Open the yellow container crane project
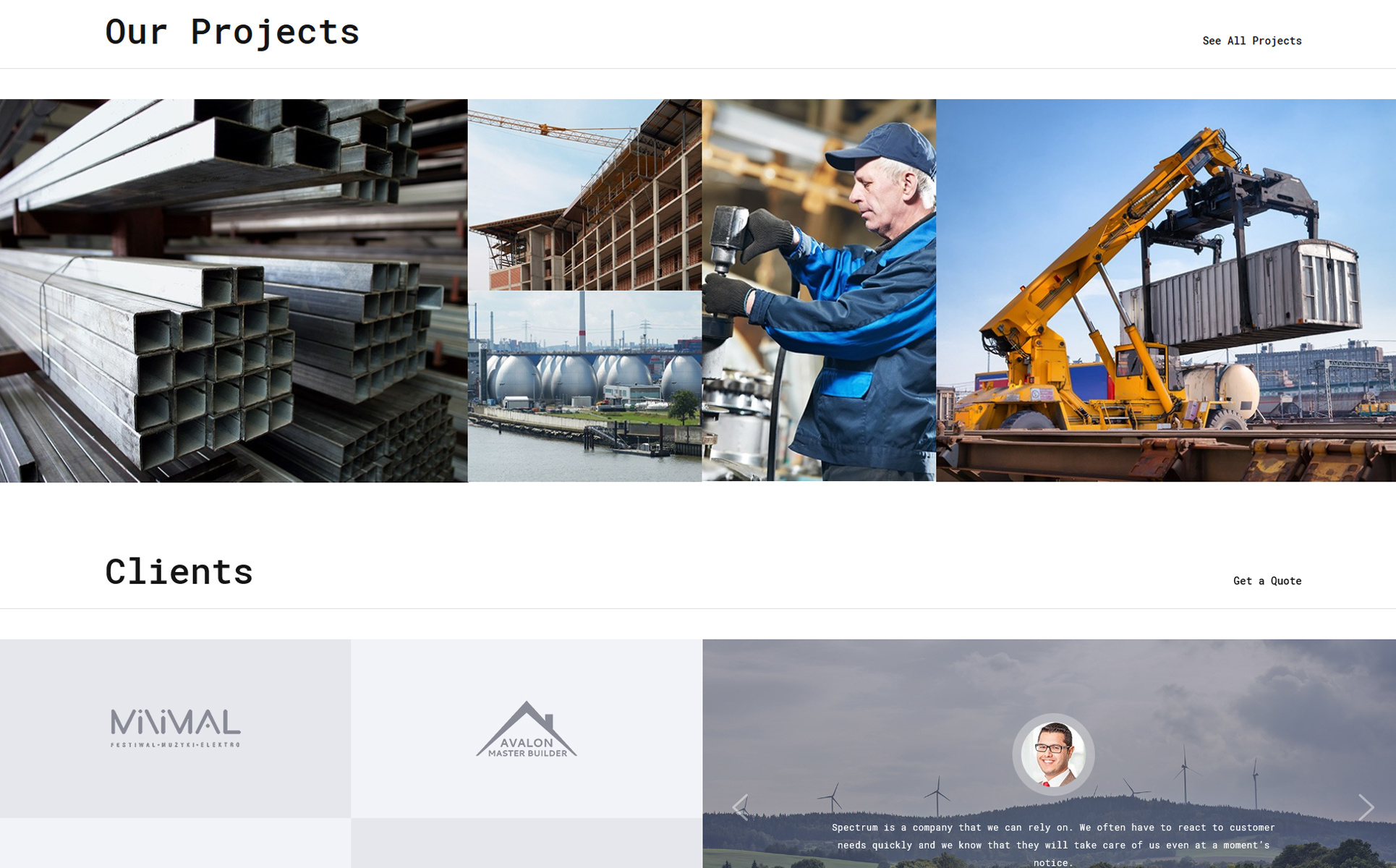Screen dimensions: 1396x868 coord(1166,290)
